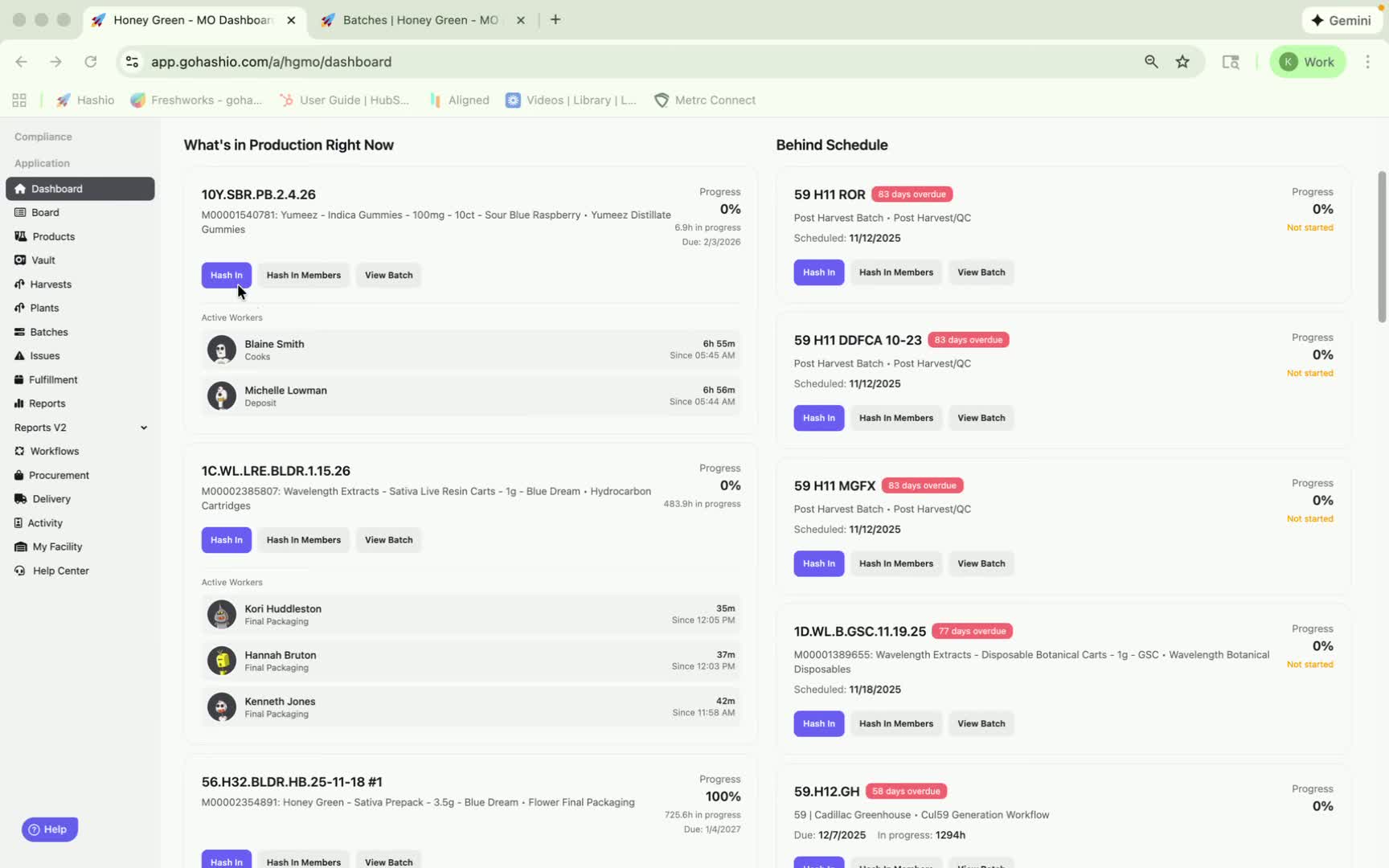The image size is (1389, 868).
Task: Click the Activity sidebar icon
Action: [18, 523]
